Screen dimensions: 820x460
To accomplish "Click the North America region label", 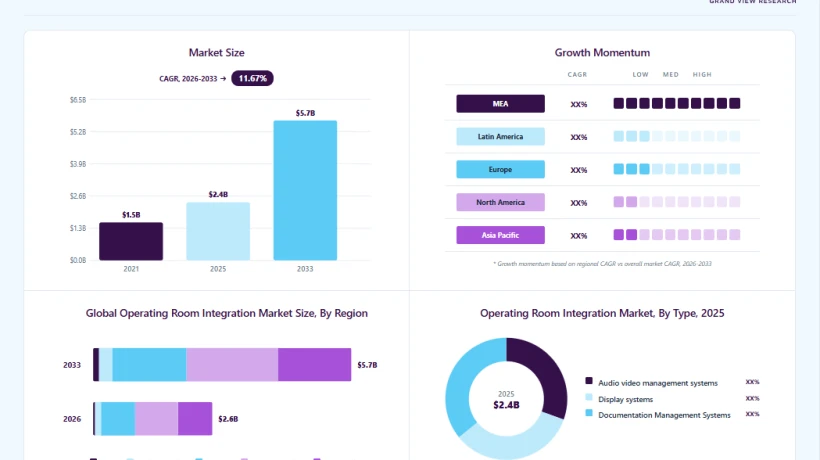I will click(x=500, y=202).
